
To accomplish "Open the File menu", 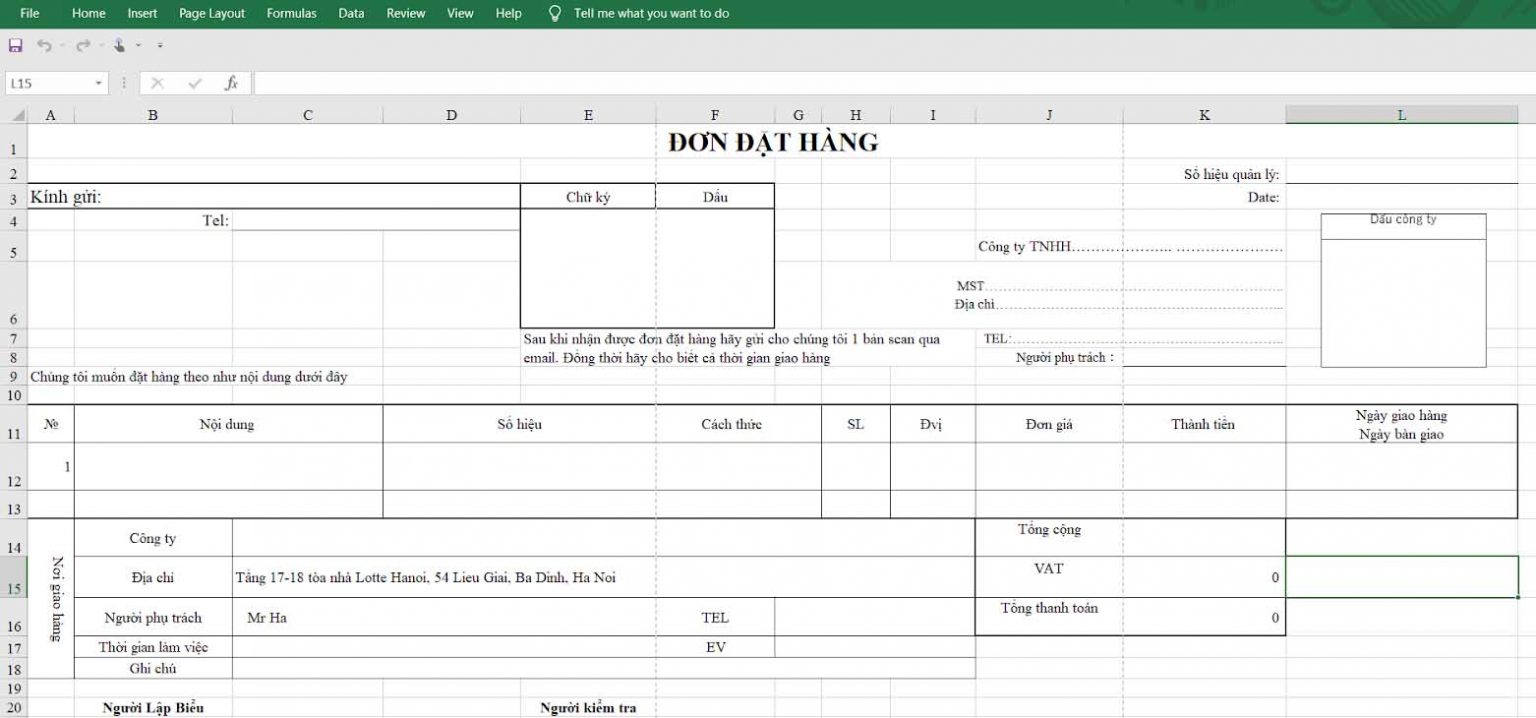I will [x=29, y=13].
